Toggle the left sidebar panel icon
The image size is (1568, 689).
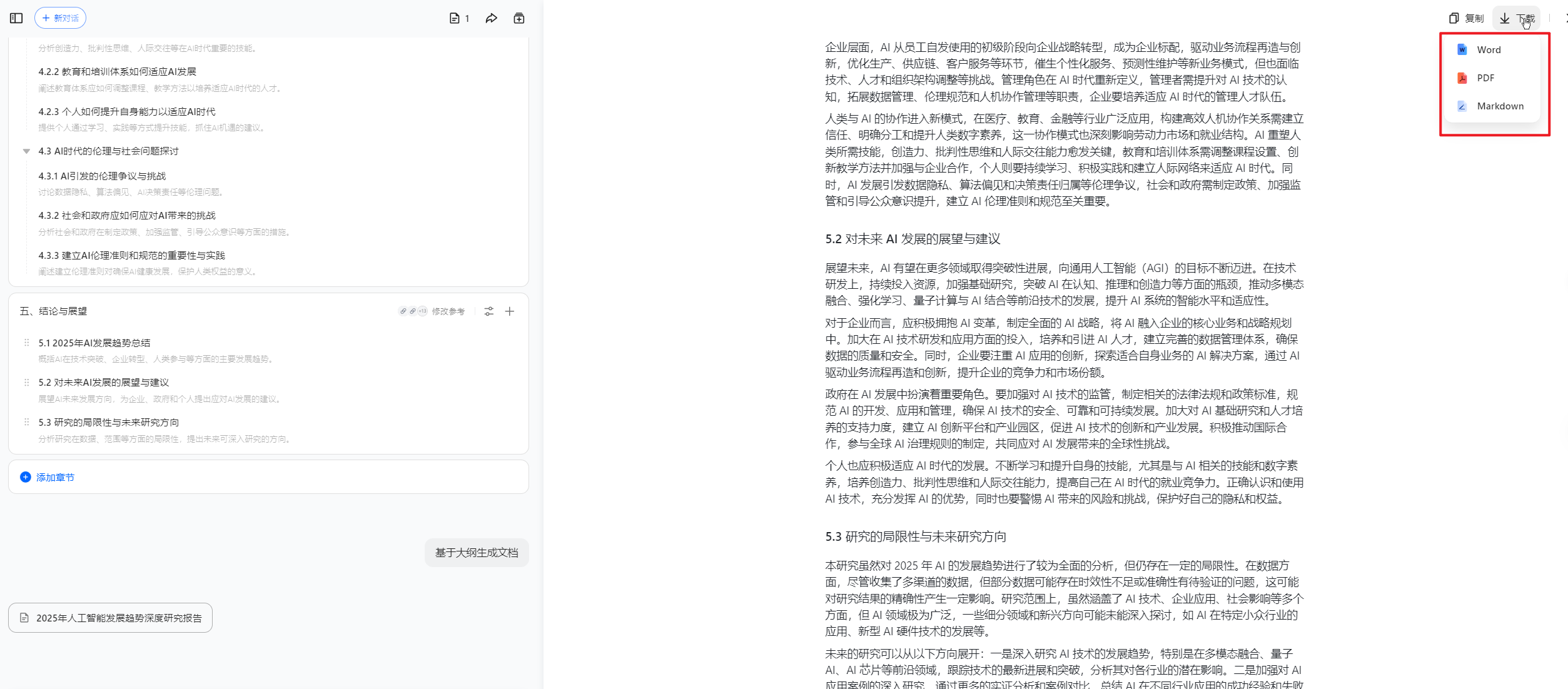16,18
